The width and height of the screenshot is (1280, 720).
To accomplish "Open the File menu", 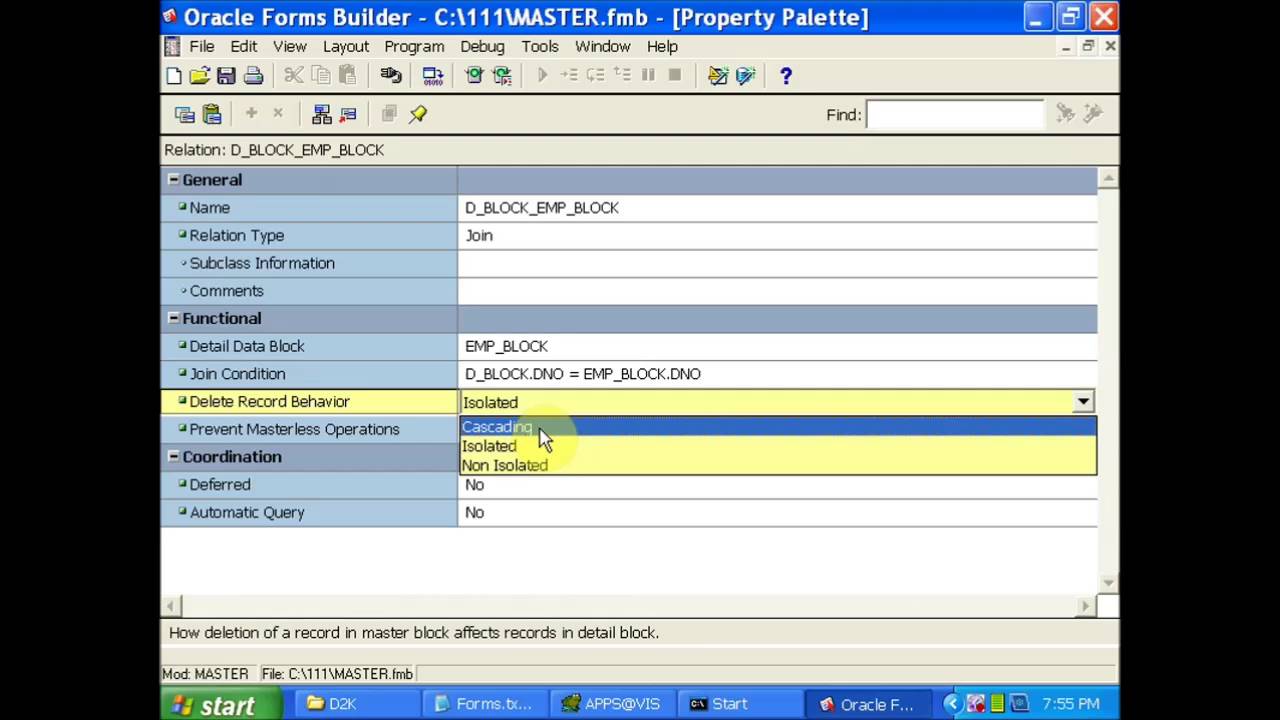I will (202, 46).
